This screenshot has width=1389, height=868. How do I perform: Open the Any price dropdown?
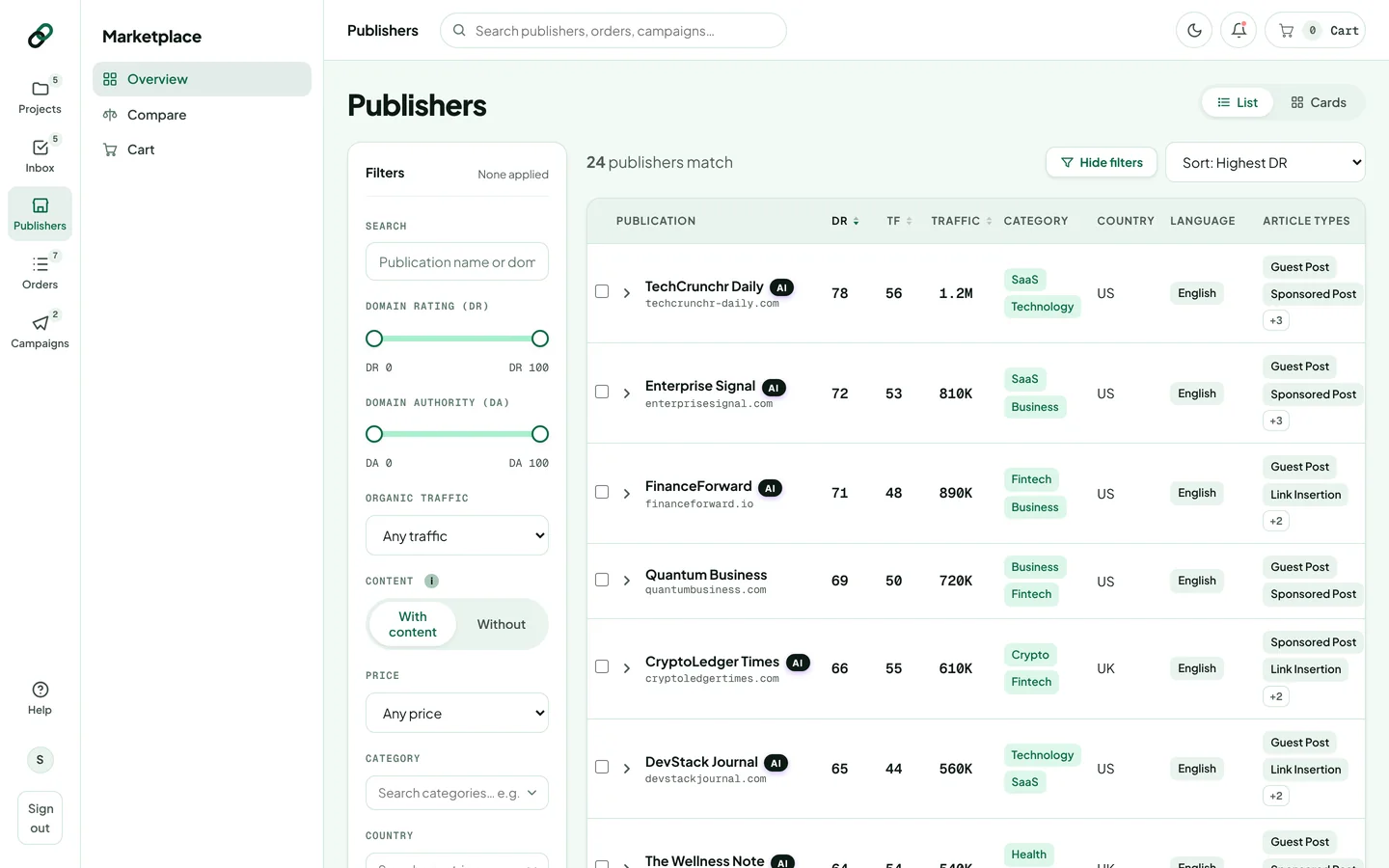[x=457, y=713]
